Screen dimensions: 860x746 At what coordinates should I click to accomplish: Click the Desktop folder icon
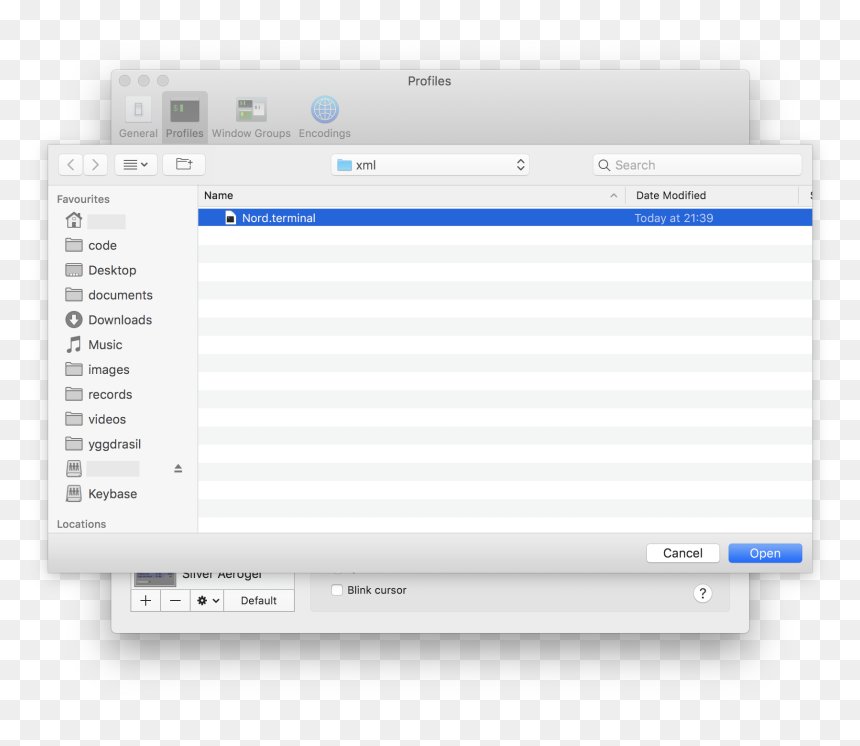click(x=74, y=270)
